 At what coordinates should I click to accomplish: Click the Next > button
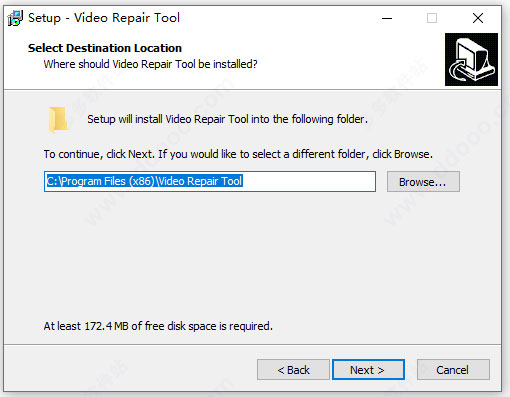pyautogui.click(x=368, y=370)
